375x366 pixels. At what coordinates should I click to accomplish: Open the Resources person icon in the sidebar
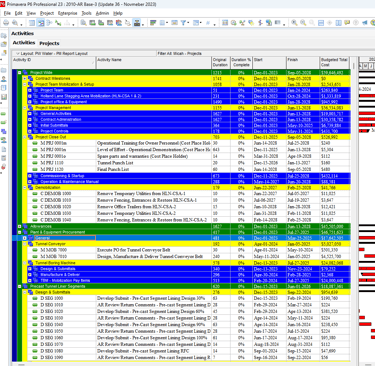pyautogui.click(x=4, y=79)
